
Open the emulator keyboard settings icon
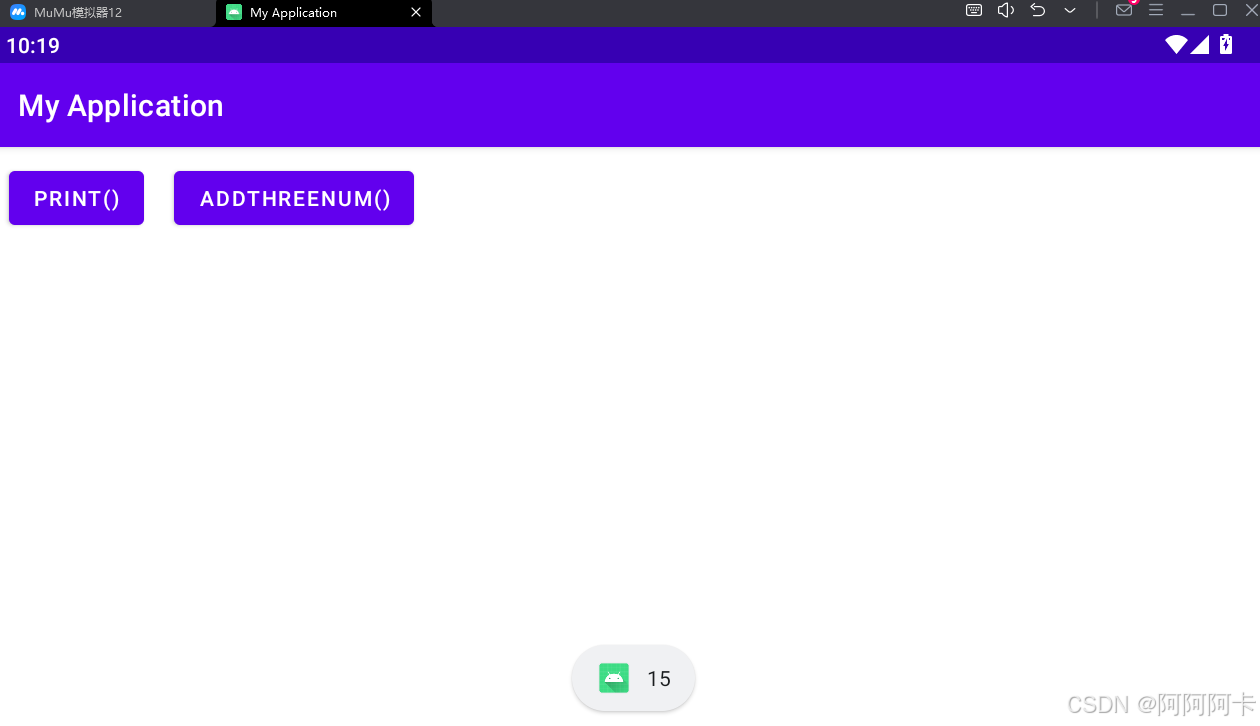[974, 10]
